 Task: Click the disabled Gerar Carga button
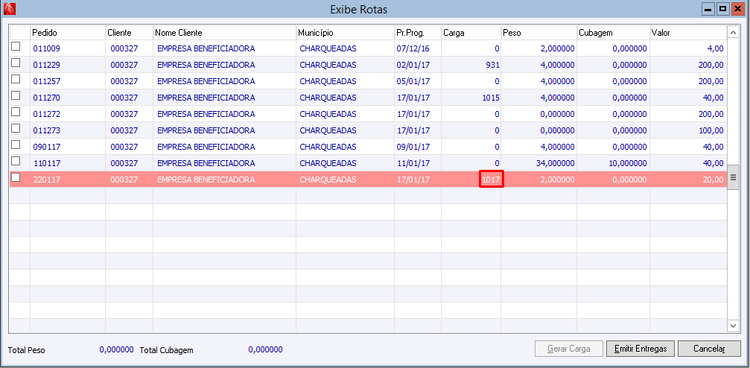(x=569, y=348)
